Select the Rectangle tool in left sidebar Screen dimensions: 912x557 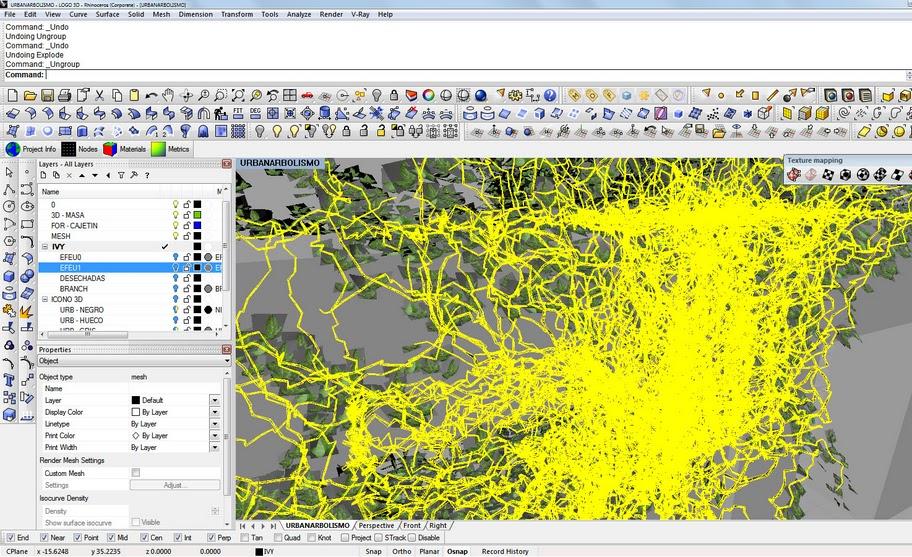coord(27,224)
